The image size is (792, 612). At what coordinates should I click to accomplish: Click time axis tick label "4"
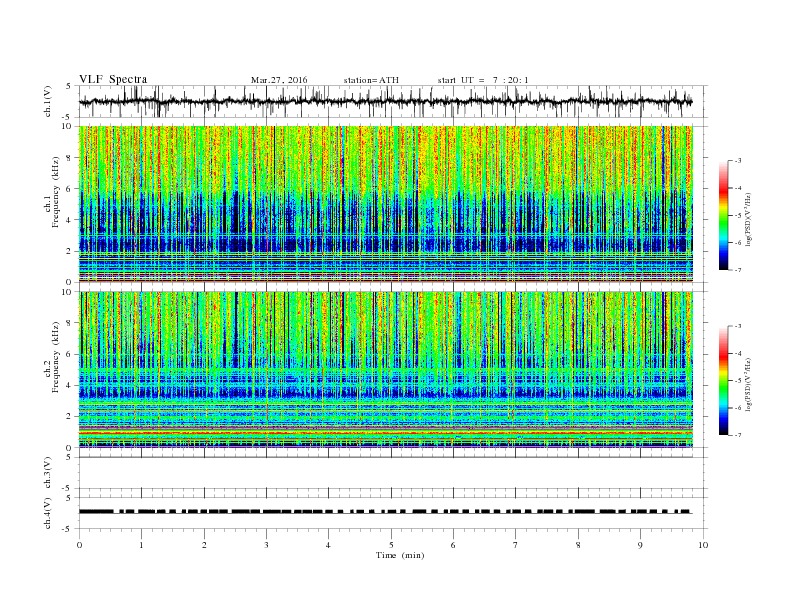[328, 545]
